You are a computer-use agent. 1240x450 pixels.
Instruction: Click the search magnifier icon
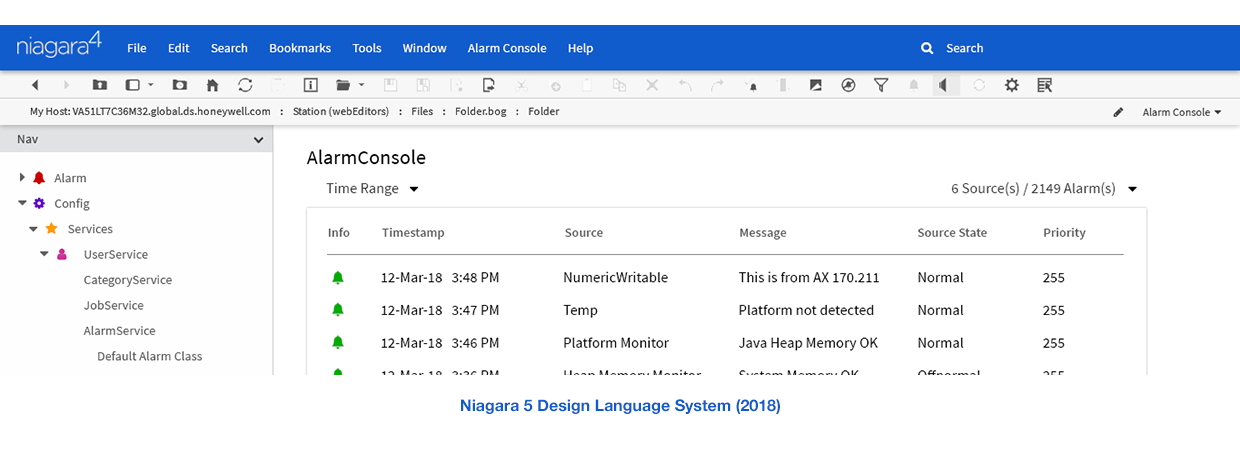(x=927, y=48)
